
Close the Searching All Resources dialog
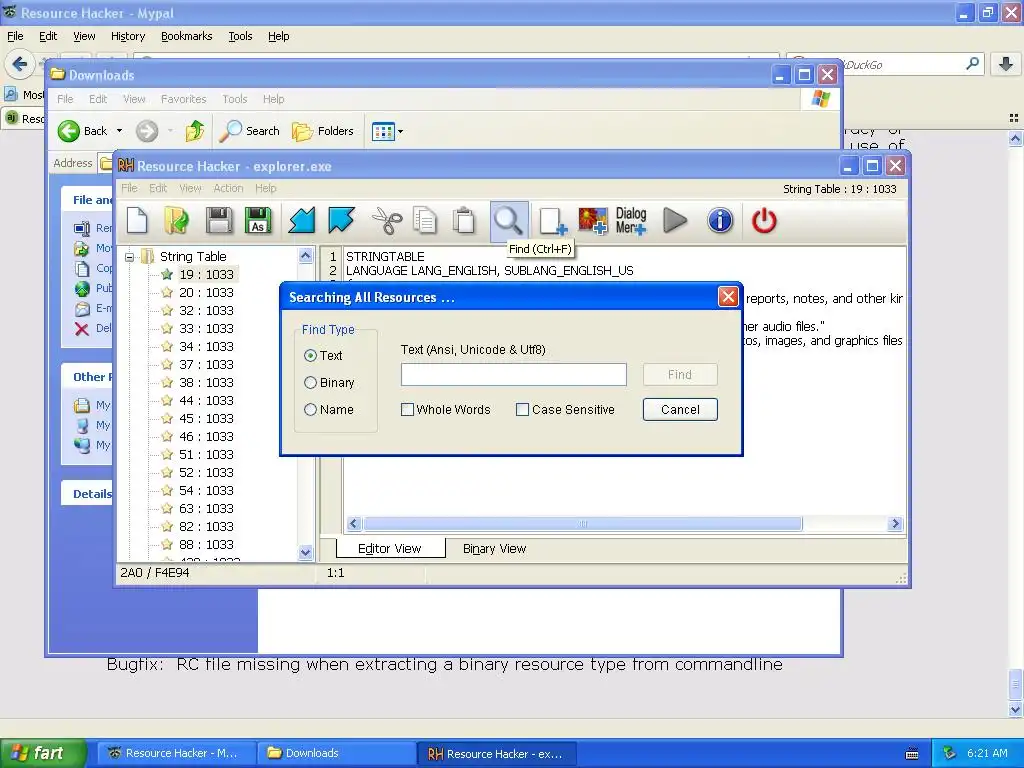[728, 297]
